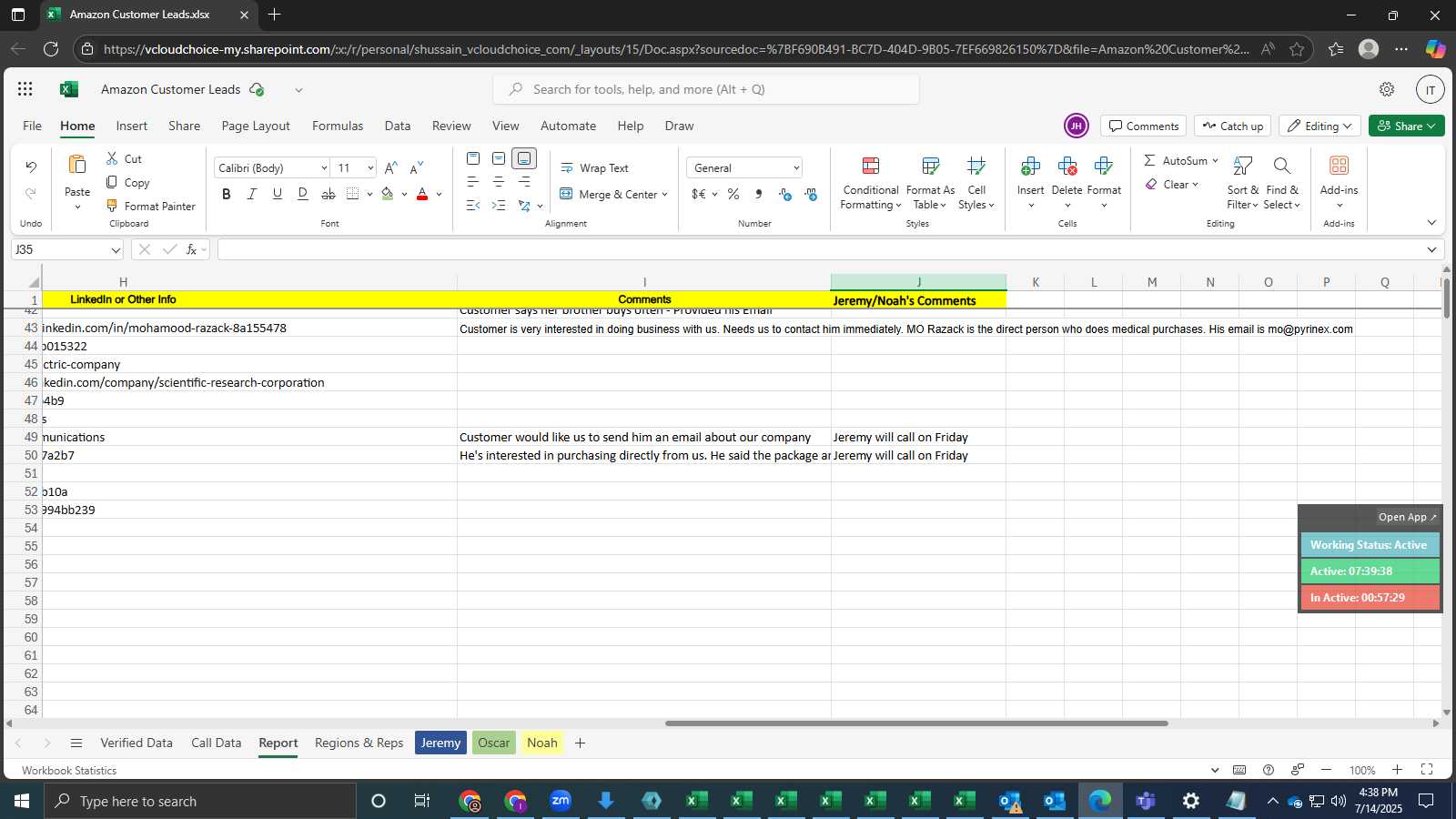Expand the Editing mode dropdown
1456x819 pixels.
tap(1348, 126)
